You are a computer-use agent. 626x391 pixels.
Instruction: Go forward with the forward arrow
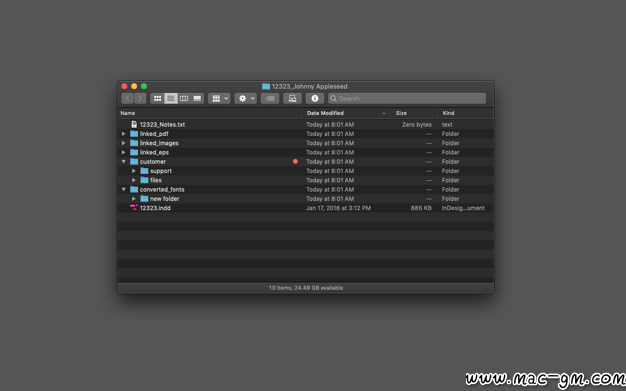140,98
